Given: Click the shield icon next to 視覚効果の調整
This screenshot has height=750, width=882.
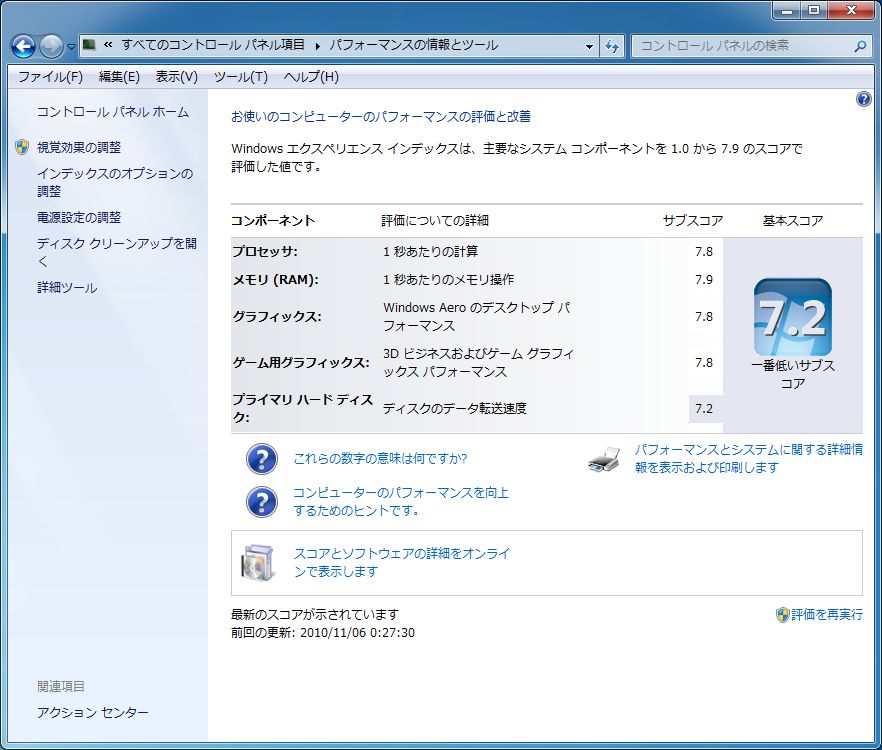Looking at the screenshot, I should 22,147.
